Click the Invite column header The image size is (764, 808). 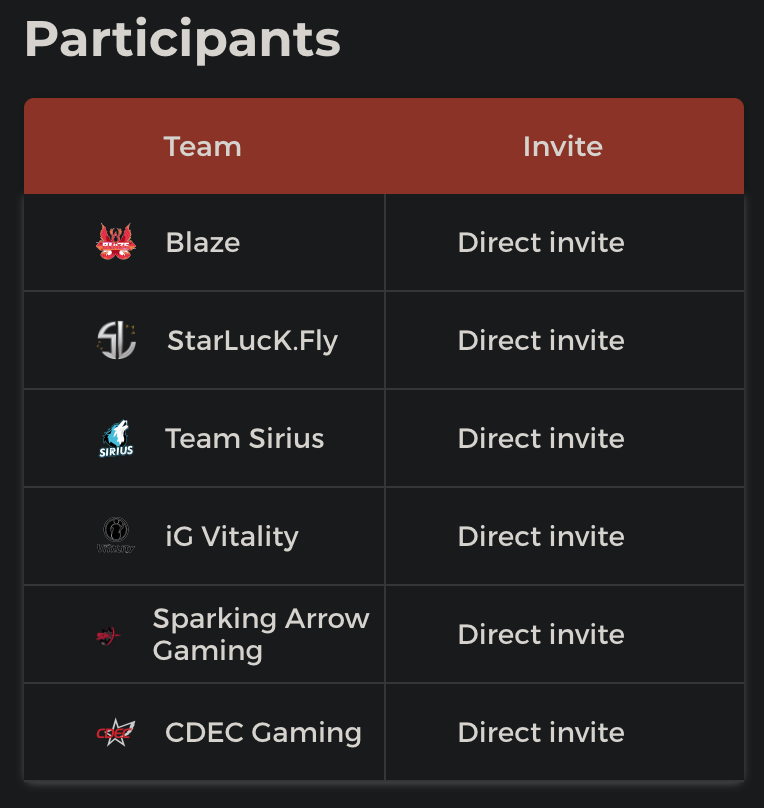[x=563, y=146]
